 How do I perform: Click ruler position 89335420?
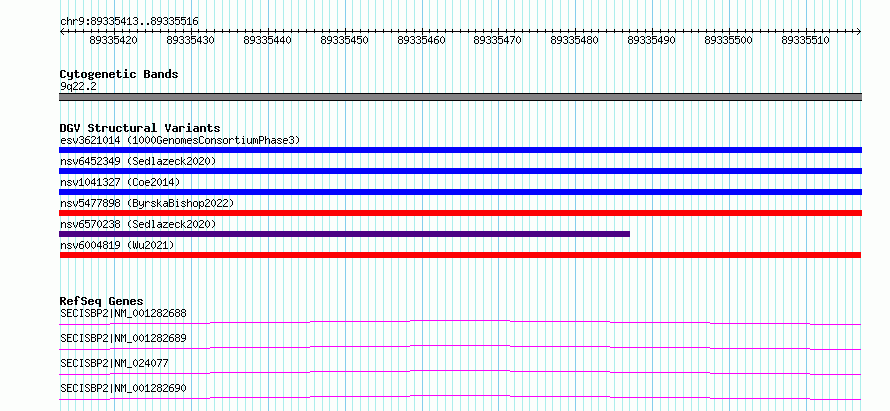coord(115,40)
